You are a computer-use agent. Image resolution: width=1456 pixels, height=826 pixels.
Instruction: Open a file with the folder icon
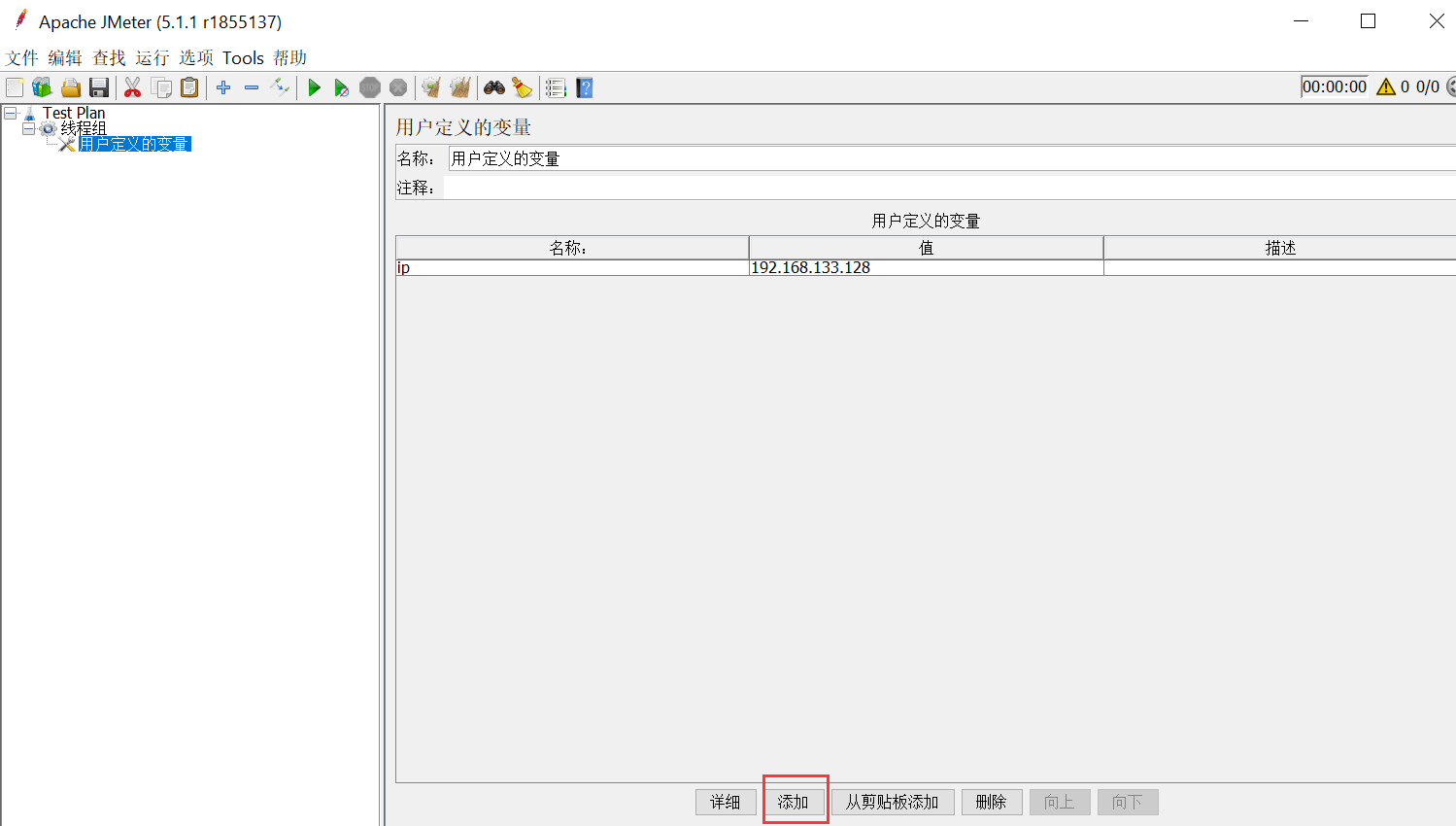71,87
